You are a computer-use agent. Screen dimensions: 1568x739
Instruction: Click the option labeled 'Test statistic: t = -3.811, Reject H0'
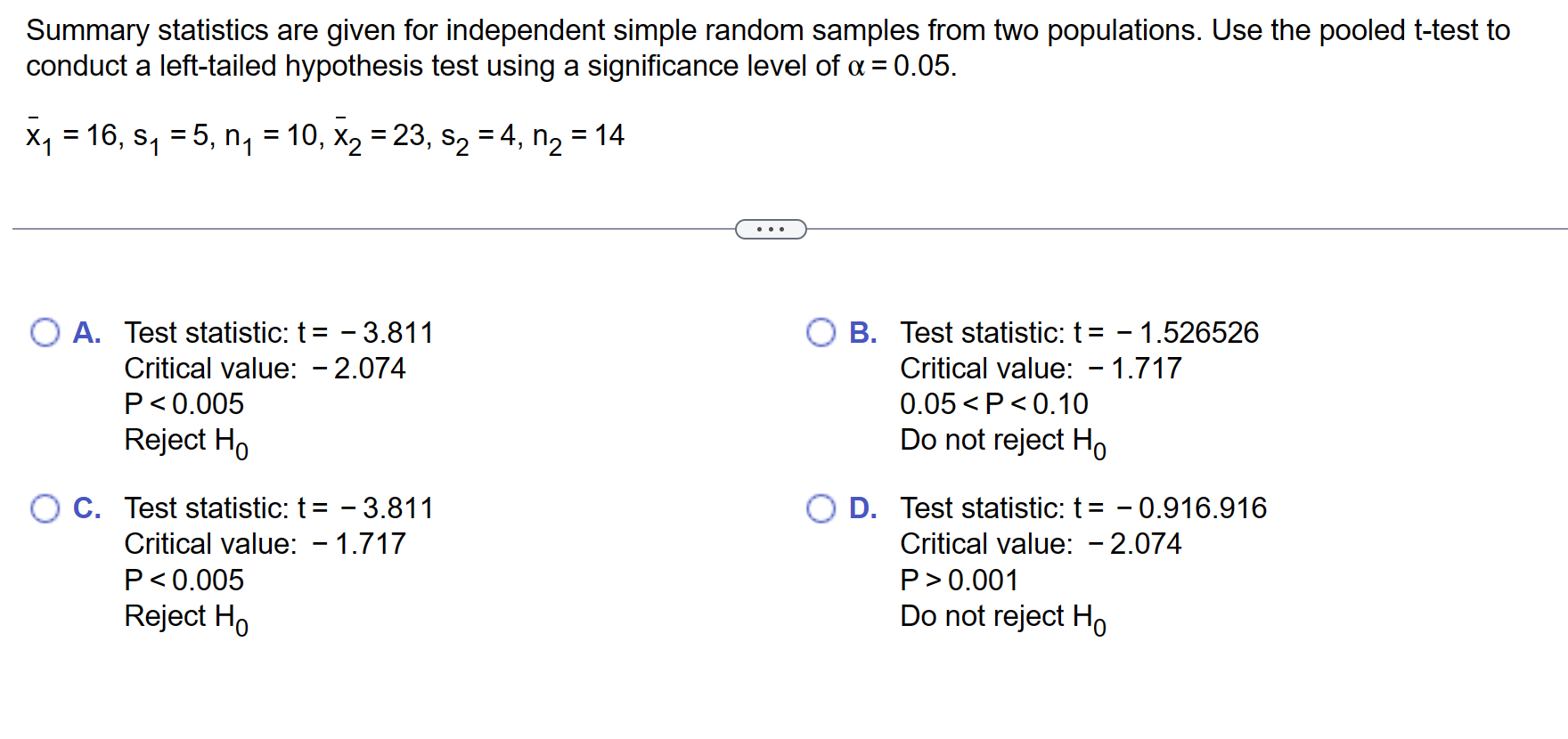pos(279,333)
